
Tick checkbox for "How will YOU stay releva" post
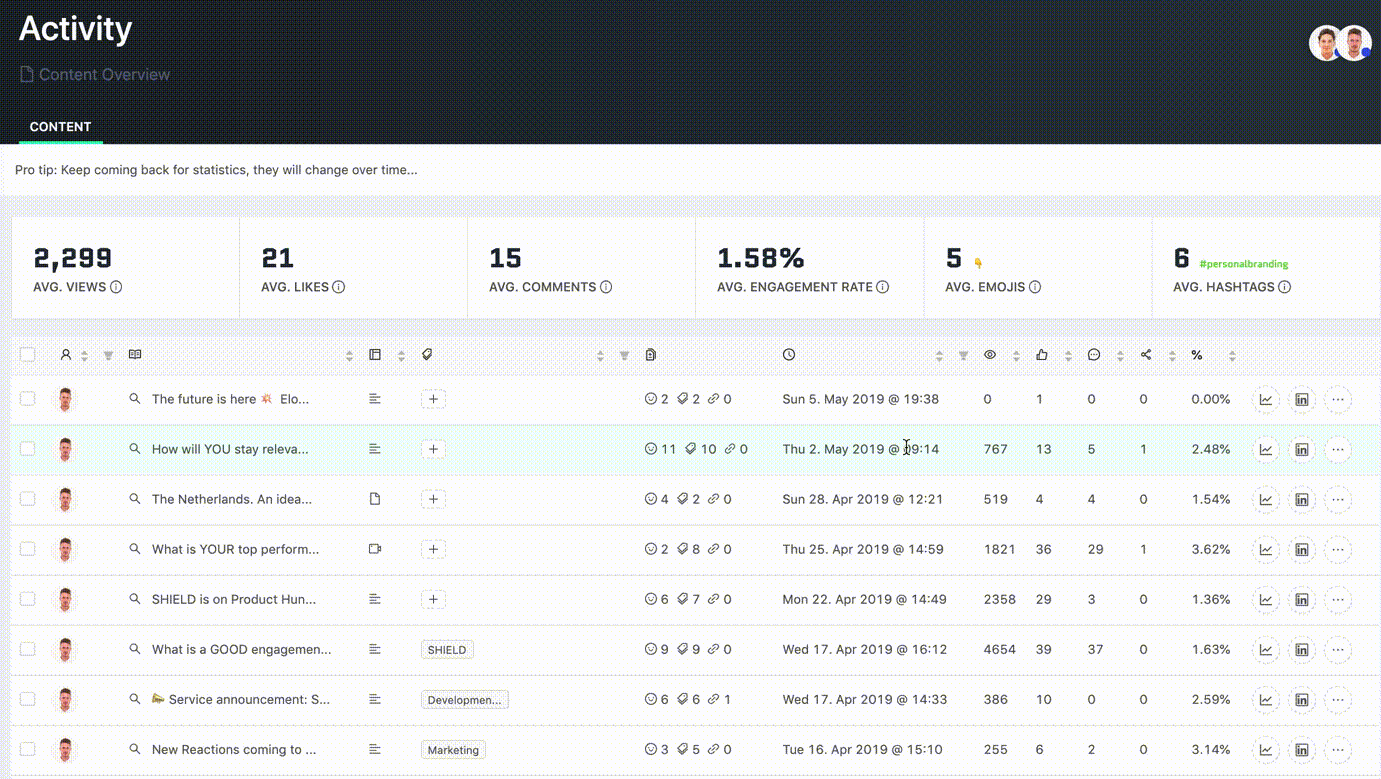coord(27,448)
